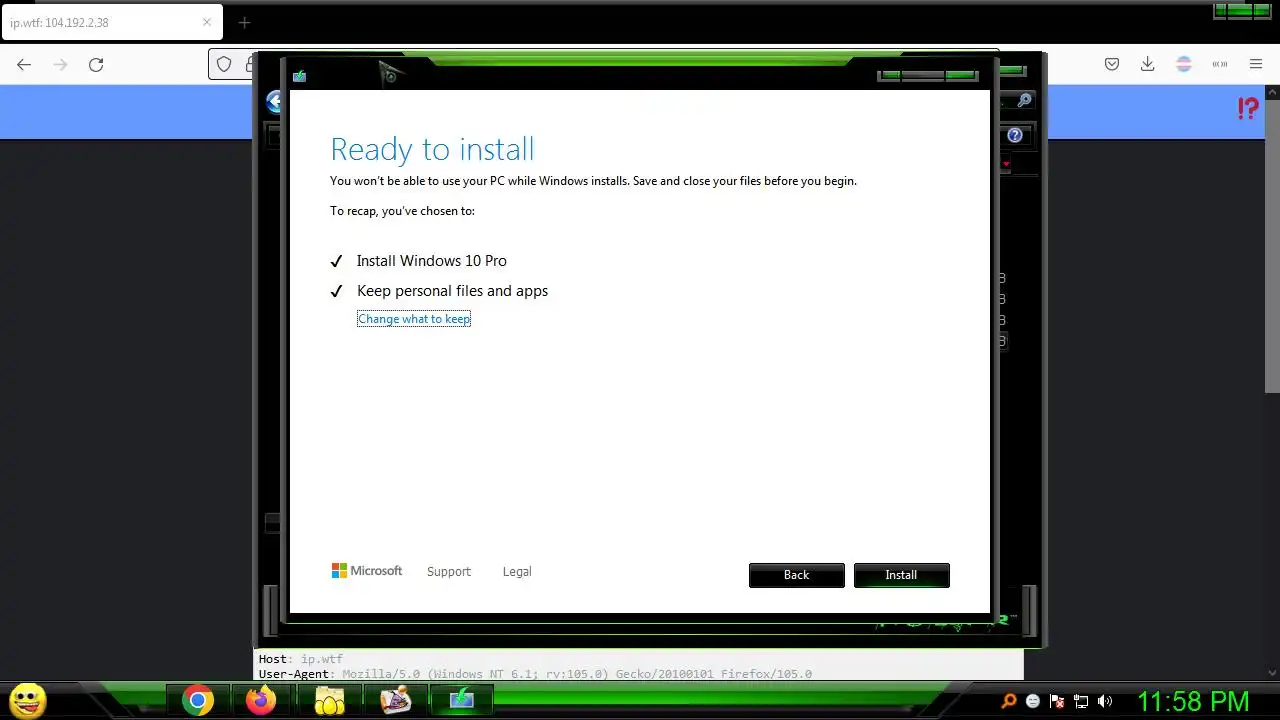Click the Install button
Viewport: 1280px width, 720px height.
pos(901,575)
